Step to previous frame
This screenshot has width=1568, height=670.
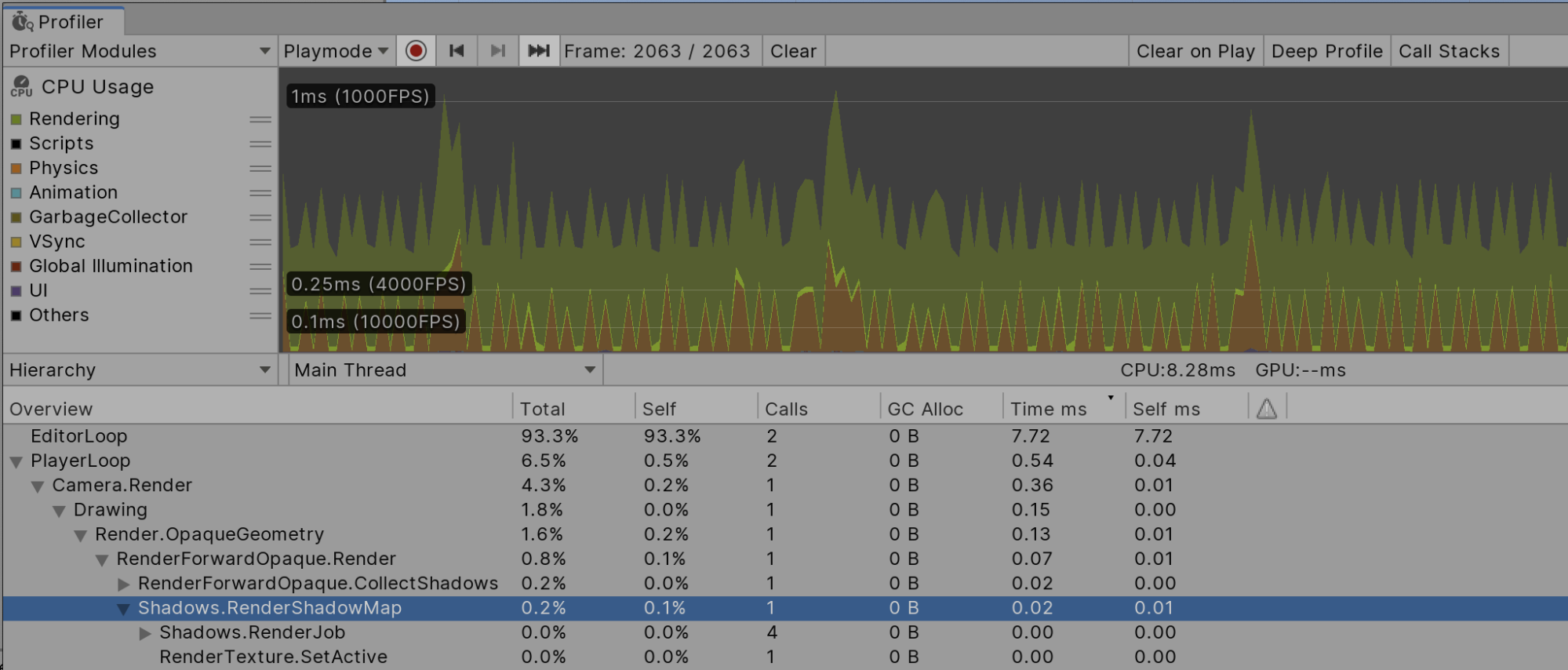[x=457, y=51]
